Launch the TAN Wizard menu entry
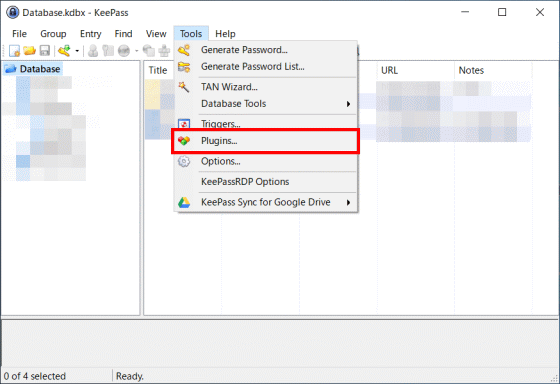 [x=266, y=87]
